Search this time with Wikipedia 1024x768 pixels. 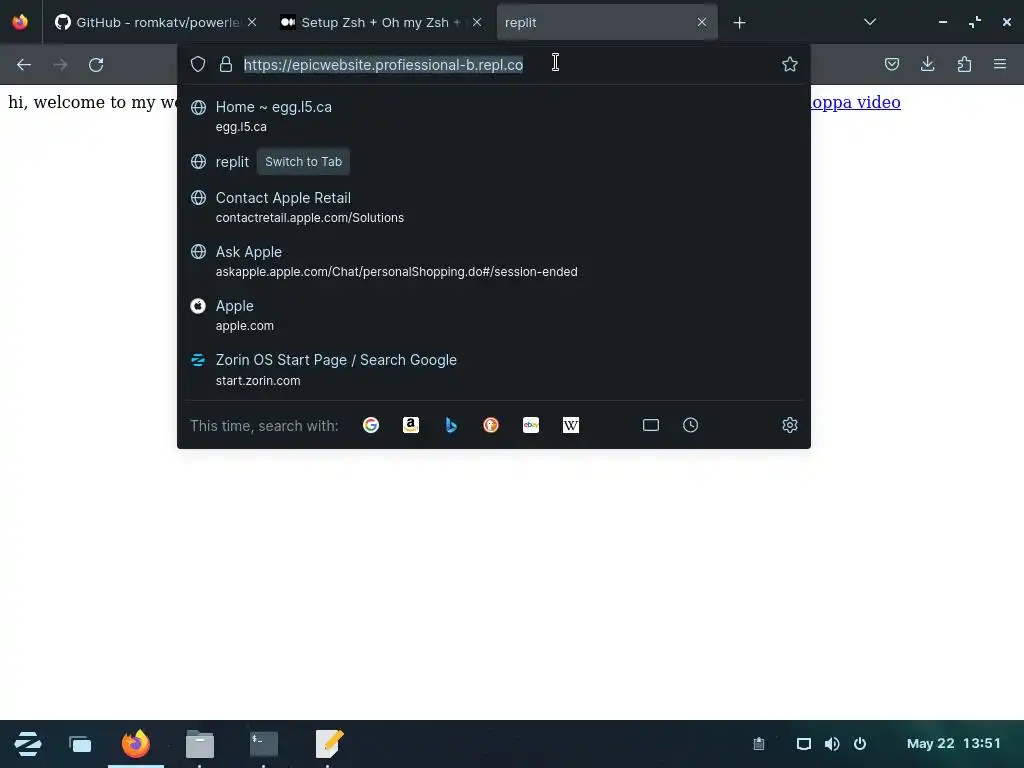571,425
